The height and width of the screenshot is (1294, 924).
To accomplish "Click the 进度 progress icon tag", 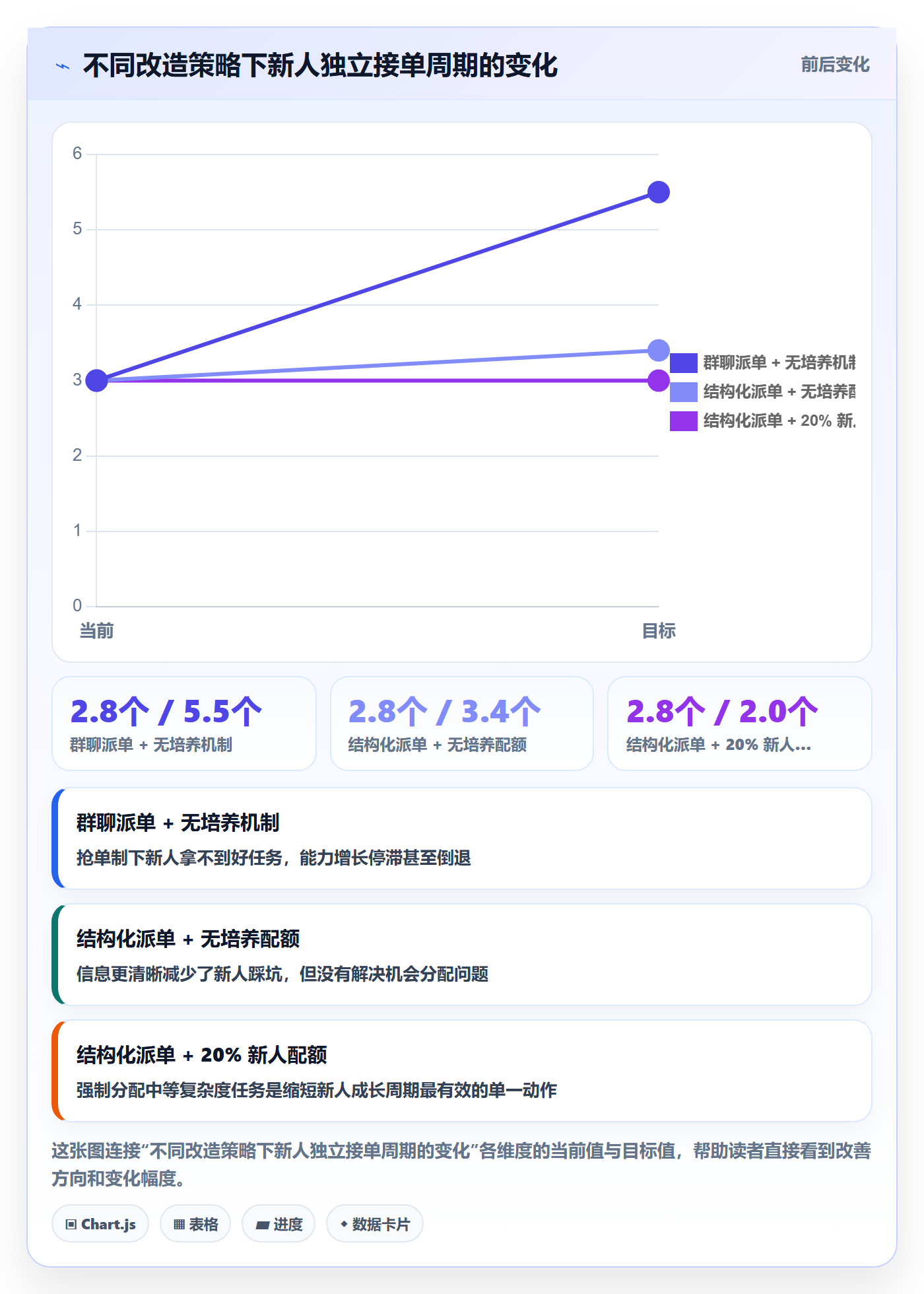I will coord(279,1224).
